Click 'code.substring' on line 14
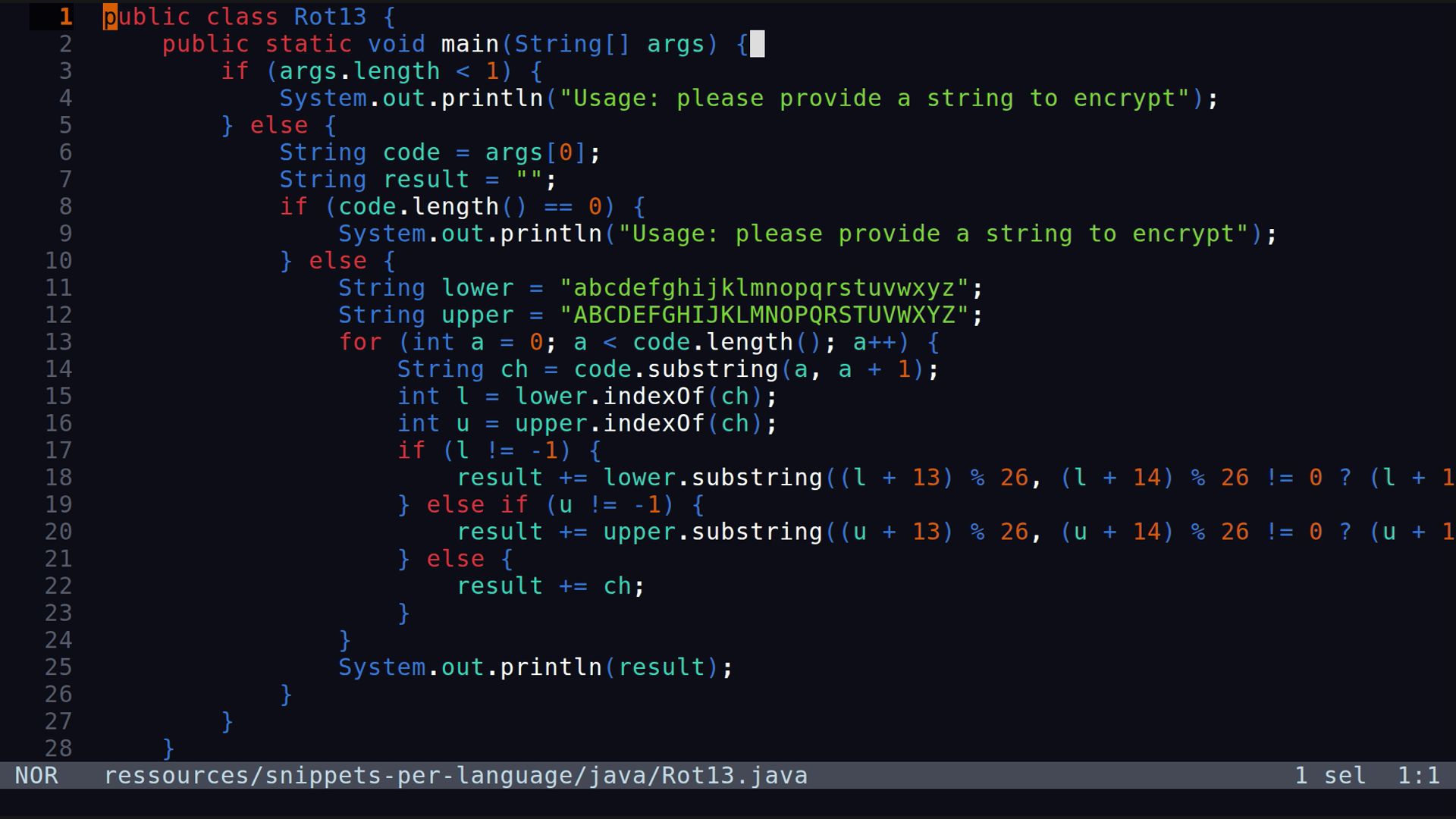The height and width of the screenshot is (819, 1456). (x=676, y=369)
